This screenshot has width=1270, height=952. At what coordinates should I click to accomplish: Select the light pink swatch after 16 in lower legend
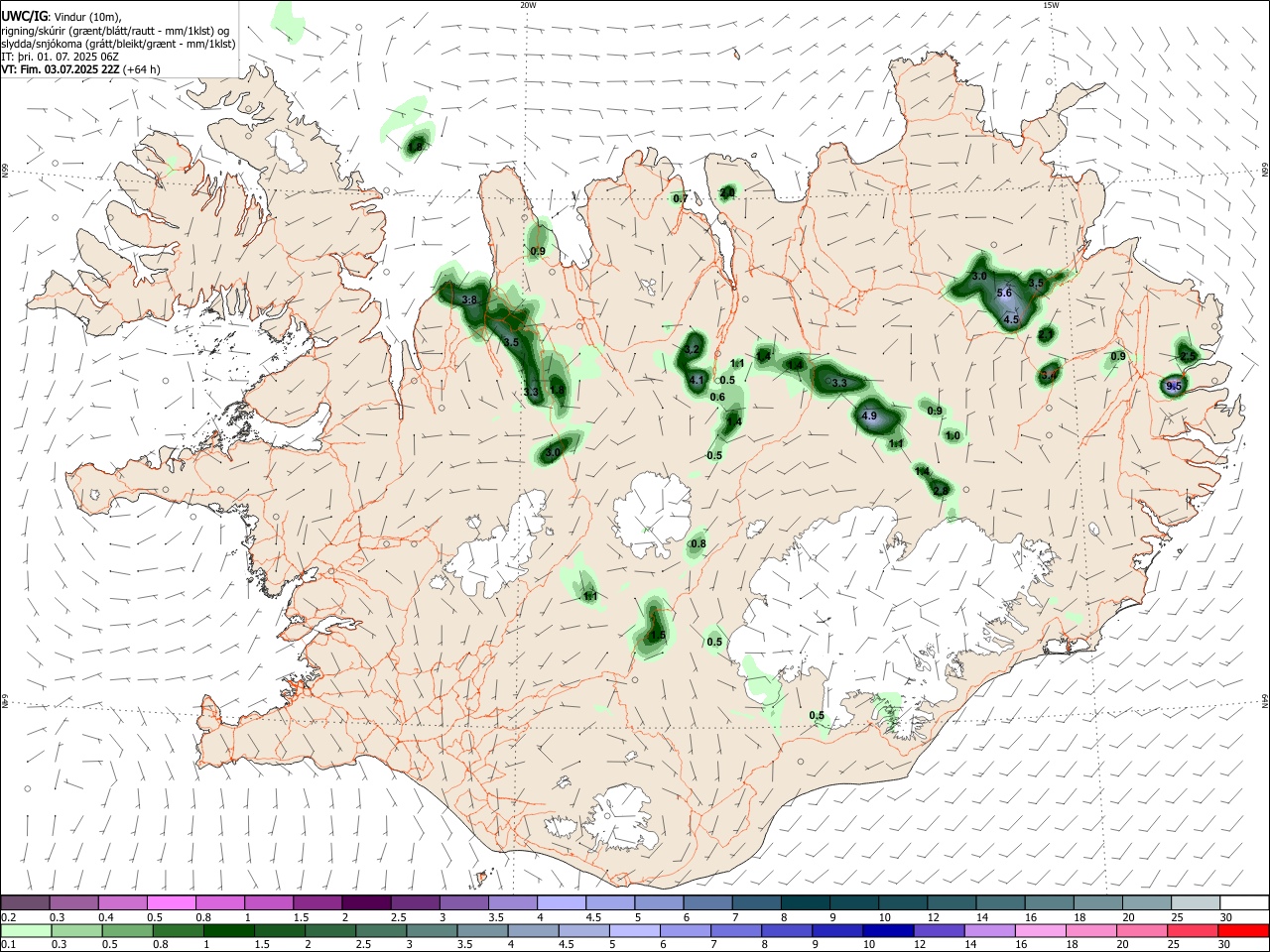coord(1041,931)
